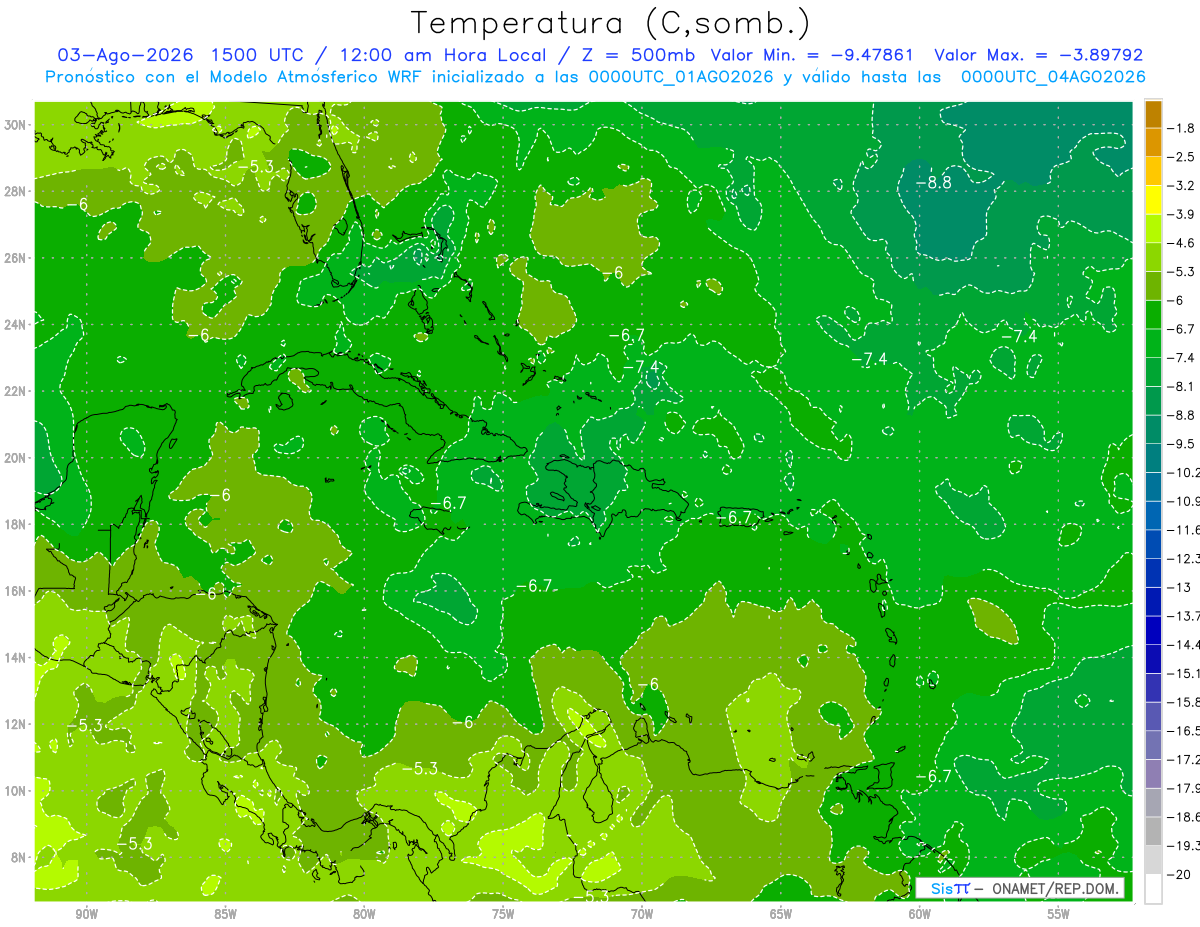
Task: Select the dark blue swatch between -13.7 and -14.4
Action: [x=1153, y=630]
